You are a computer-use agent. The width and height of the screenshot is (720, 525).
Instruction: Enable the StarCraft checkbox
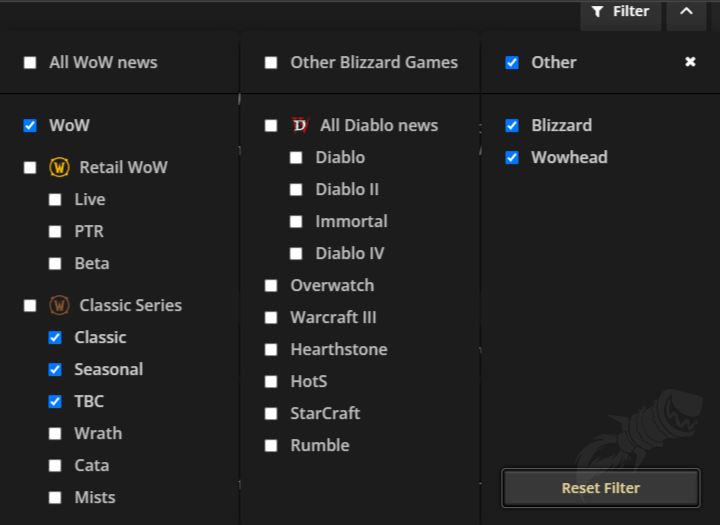(271, 414)
